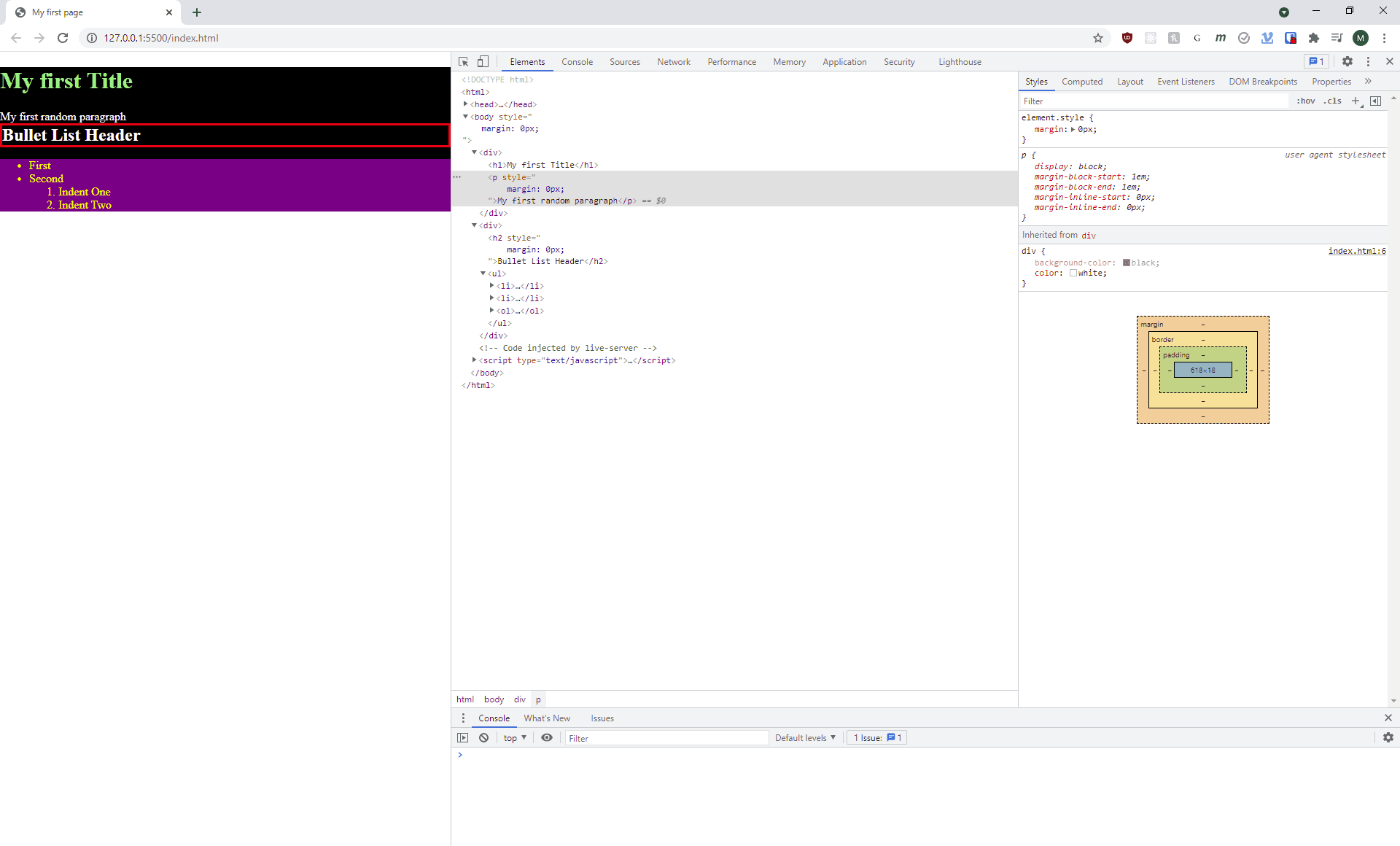The width and height of the screenshot is (1400, 846).
Task: Toggle the :hov element state button
Action: 1305,101
